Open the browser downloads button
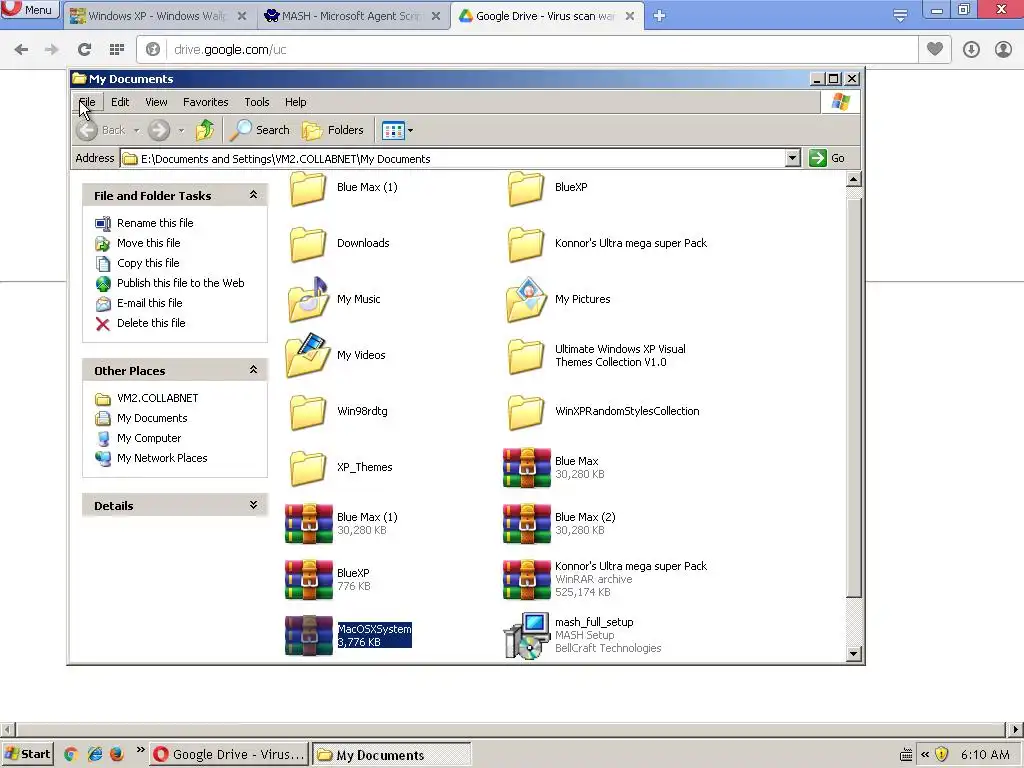Viewport: 1024px width, 768px height. tap(971, 49)
